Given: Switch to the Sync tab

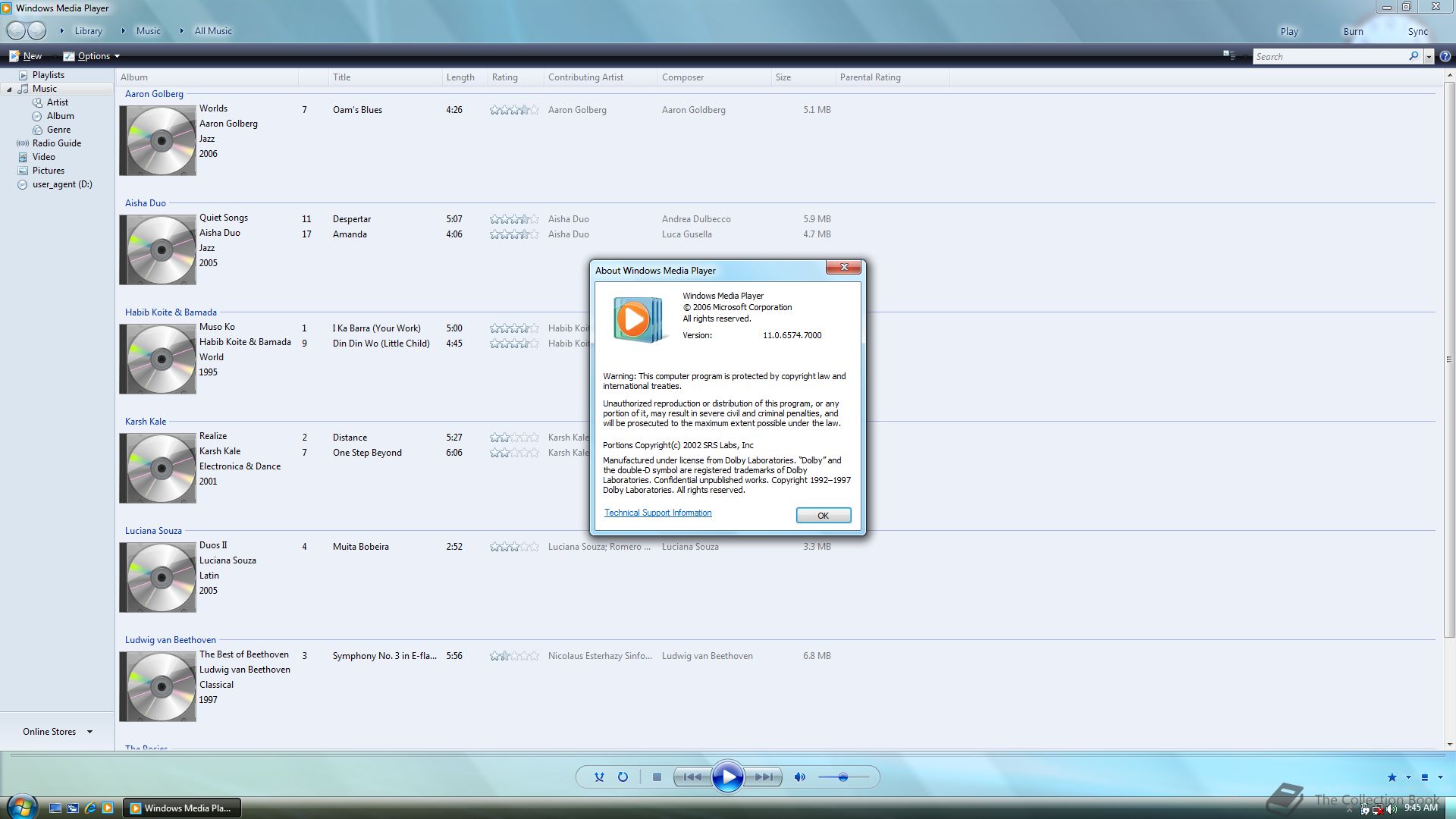Looking at the screenshot, I should tap(1417, 31).
